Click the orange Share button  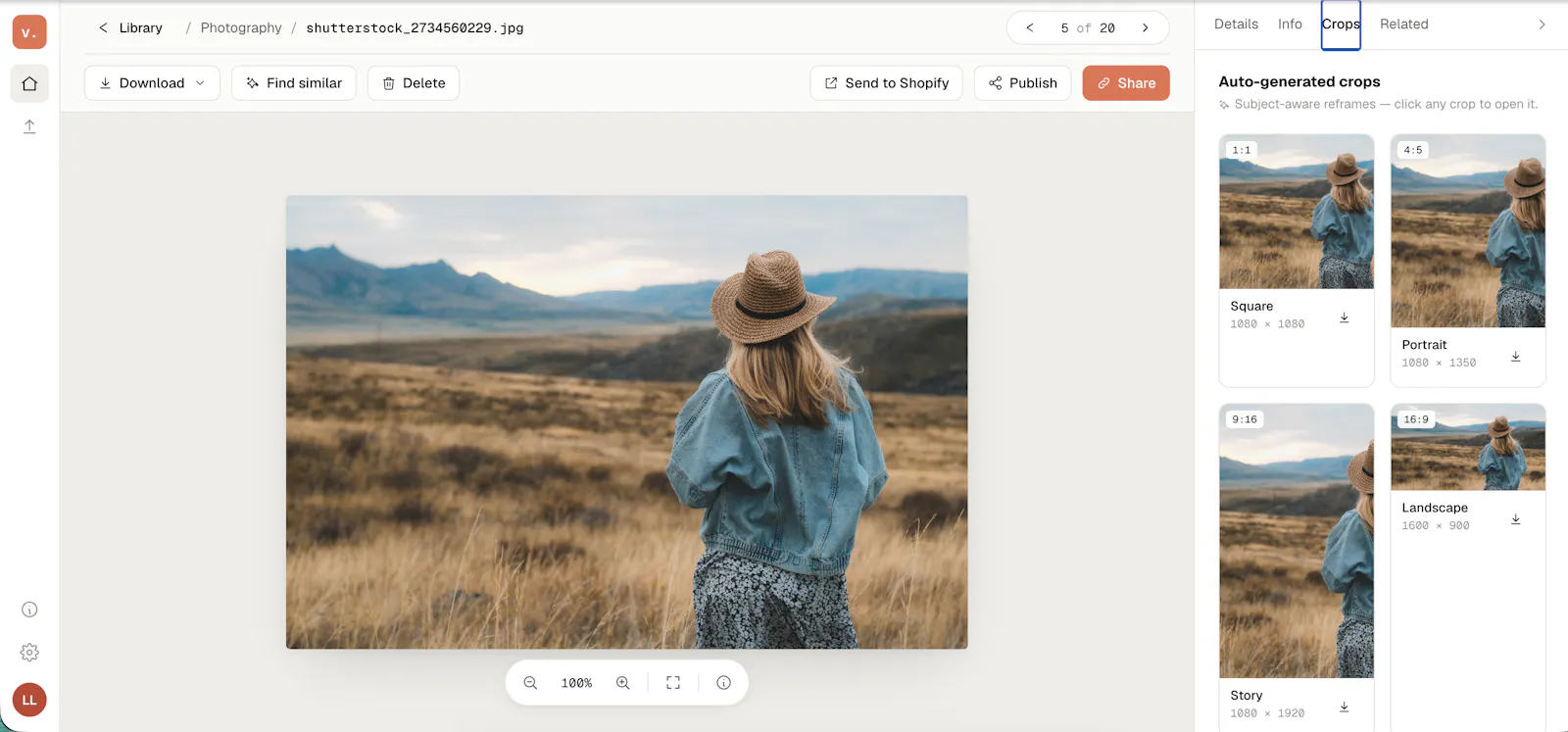(1126, 83)
